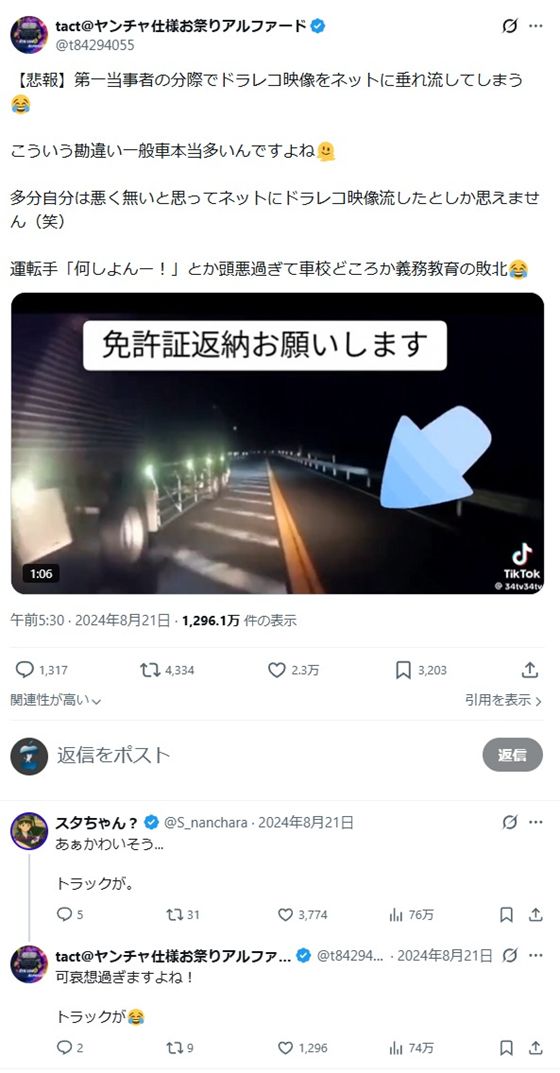This screenshot has height=1073, width=560.
Task: Share tact's last reply
Action: point(536,1048)
